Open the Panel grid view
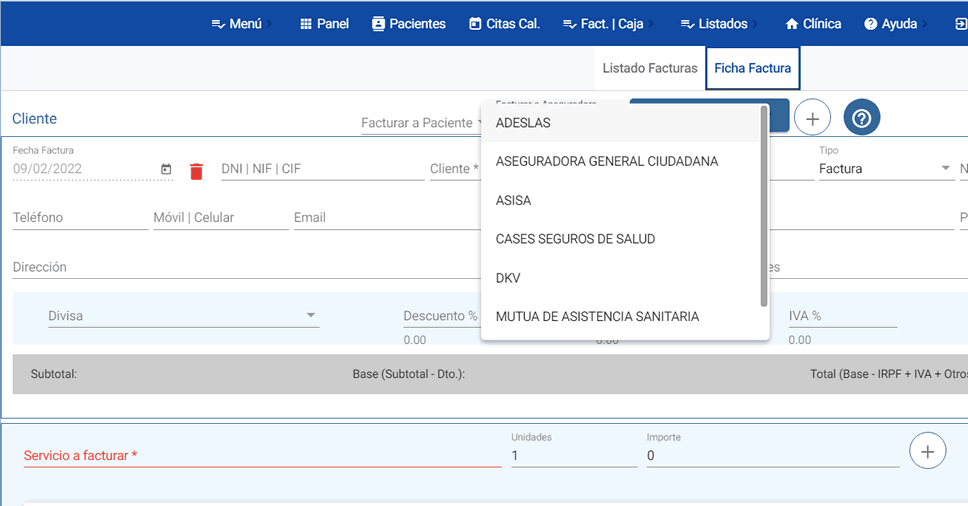The width and height of the screenshot is (968, 506). pyautogui.click(x=324, y=23)
